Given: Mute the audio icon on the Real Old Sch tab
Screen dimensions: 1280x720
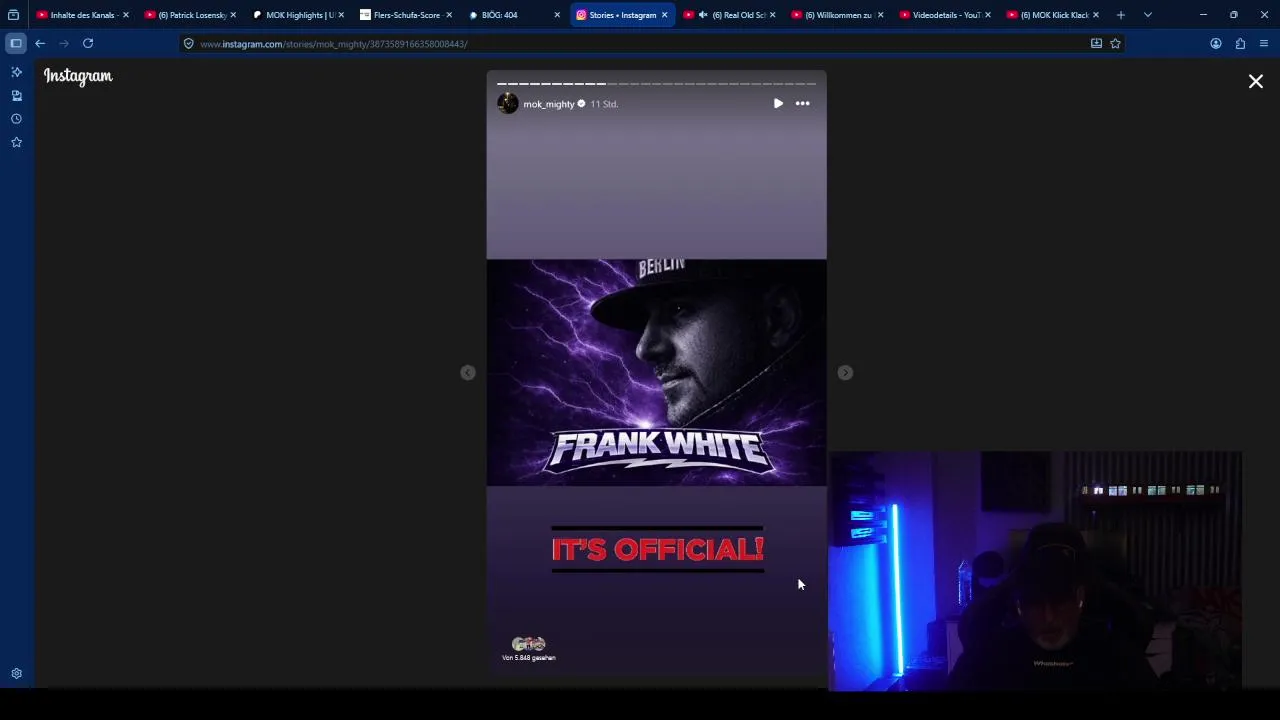Looking at the screenshot, I should (703, 15).
